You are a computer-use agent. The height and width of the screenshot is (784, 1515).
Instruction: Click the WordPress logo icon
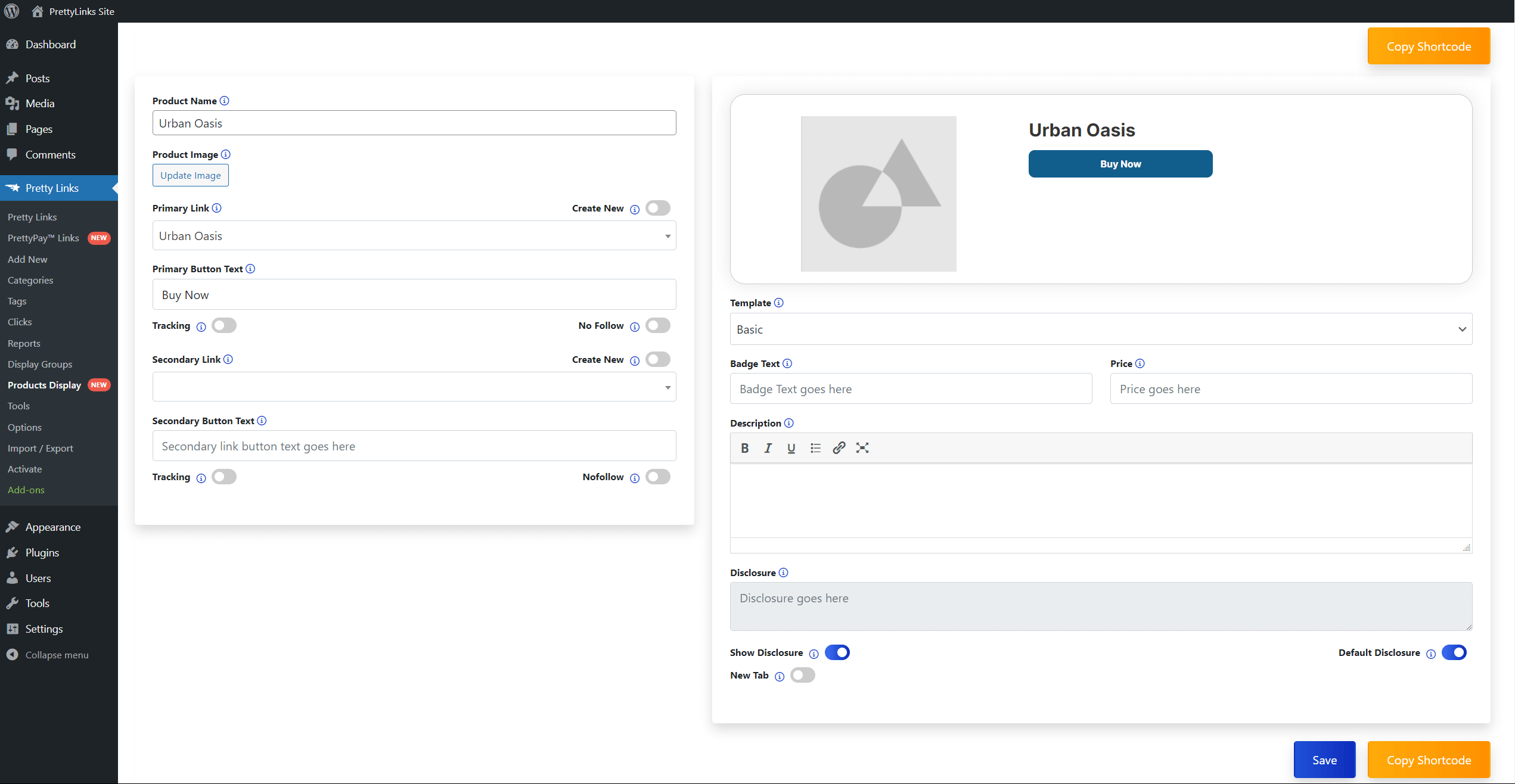(x=11, y=11)
